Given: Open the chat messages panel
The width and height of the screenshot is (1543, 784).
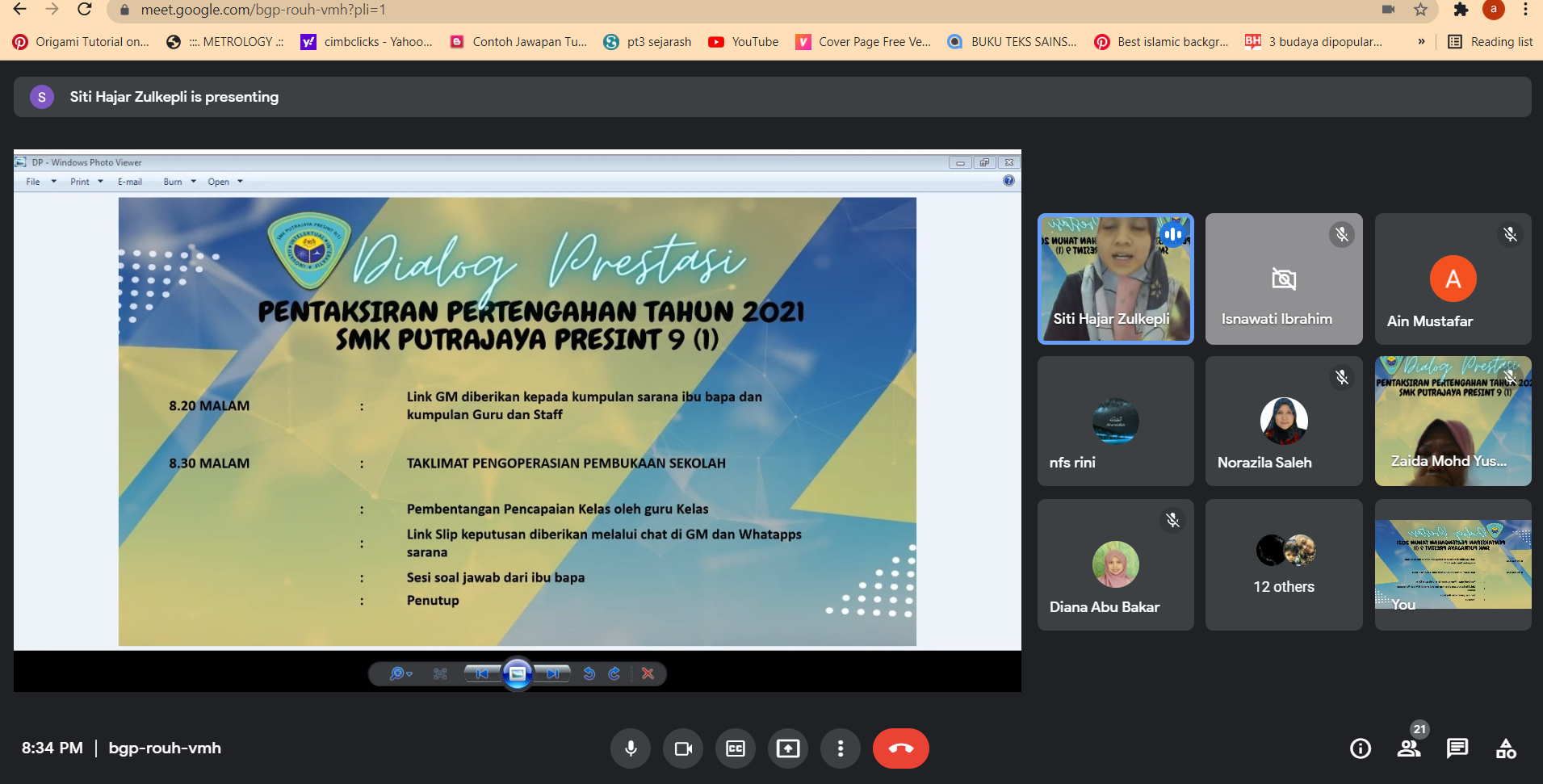Looking at the screenshot, I should [x=1457, y=748].
